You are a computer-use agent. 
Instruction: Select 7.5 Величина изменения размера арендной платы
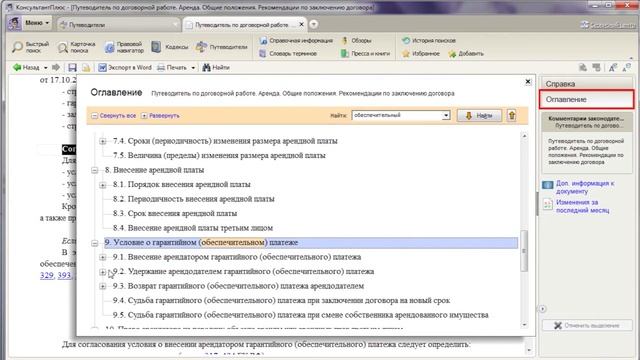point(219,156)
